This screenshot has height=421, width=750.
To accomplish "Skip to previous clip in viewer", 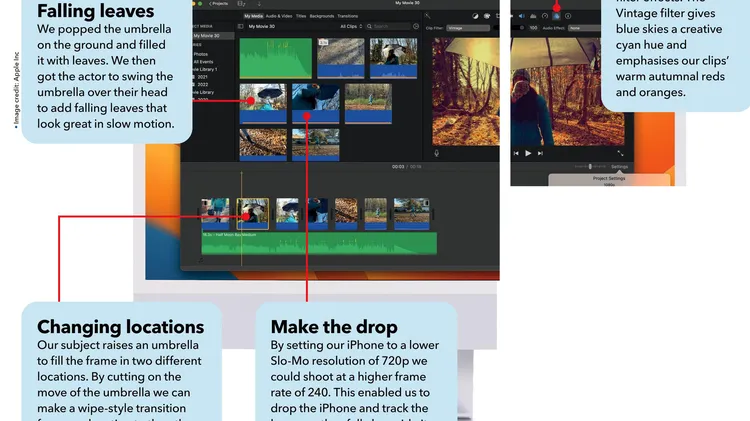I will [x=516, y=154].
